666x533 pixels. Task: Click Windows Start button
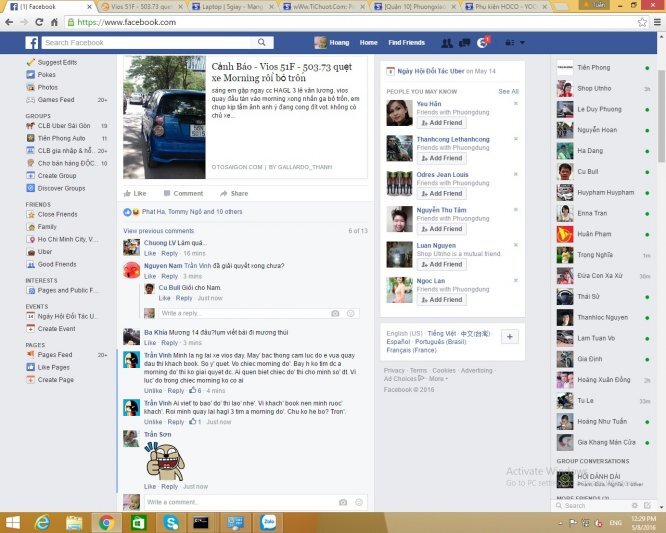pos(13,522)
